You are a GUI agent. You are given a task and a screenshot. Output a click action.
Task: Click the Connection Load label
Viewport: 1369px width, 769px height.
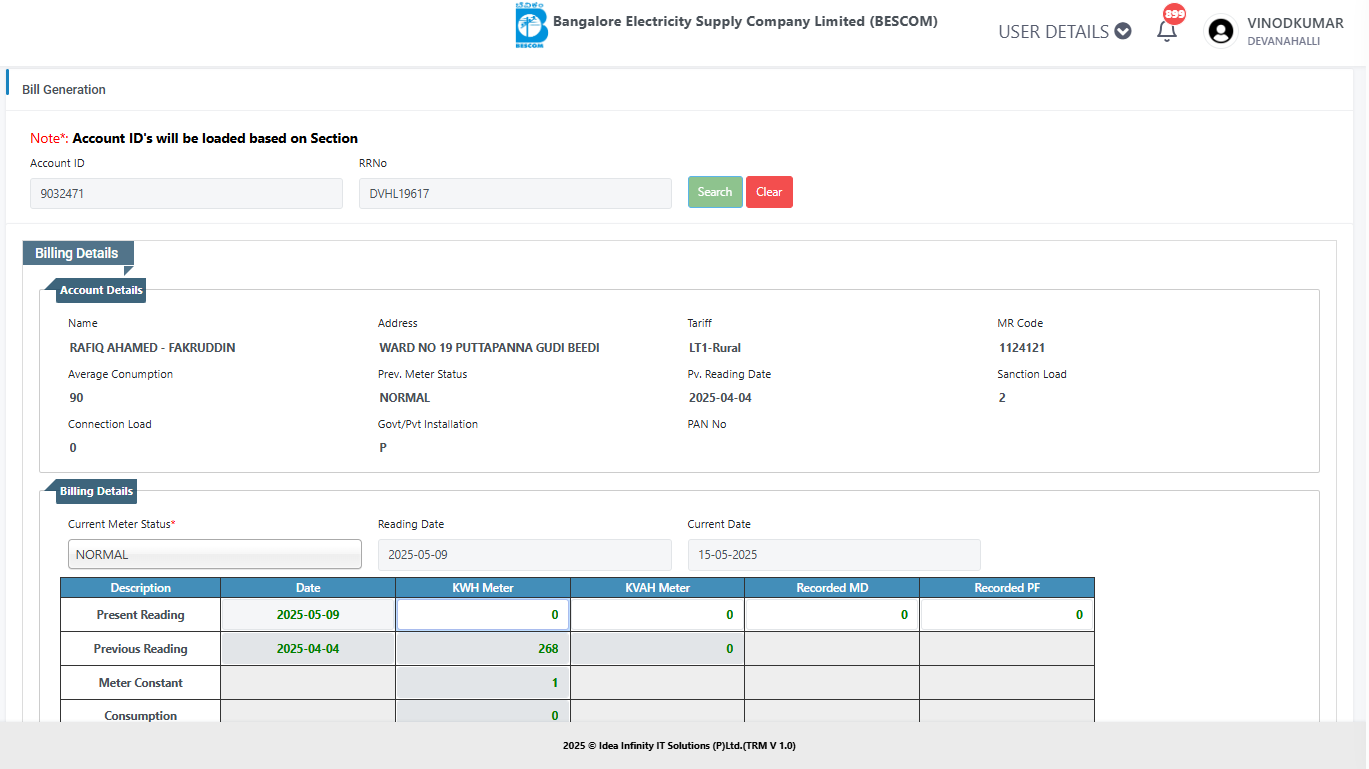110,424
